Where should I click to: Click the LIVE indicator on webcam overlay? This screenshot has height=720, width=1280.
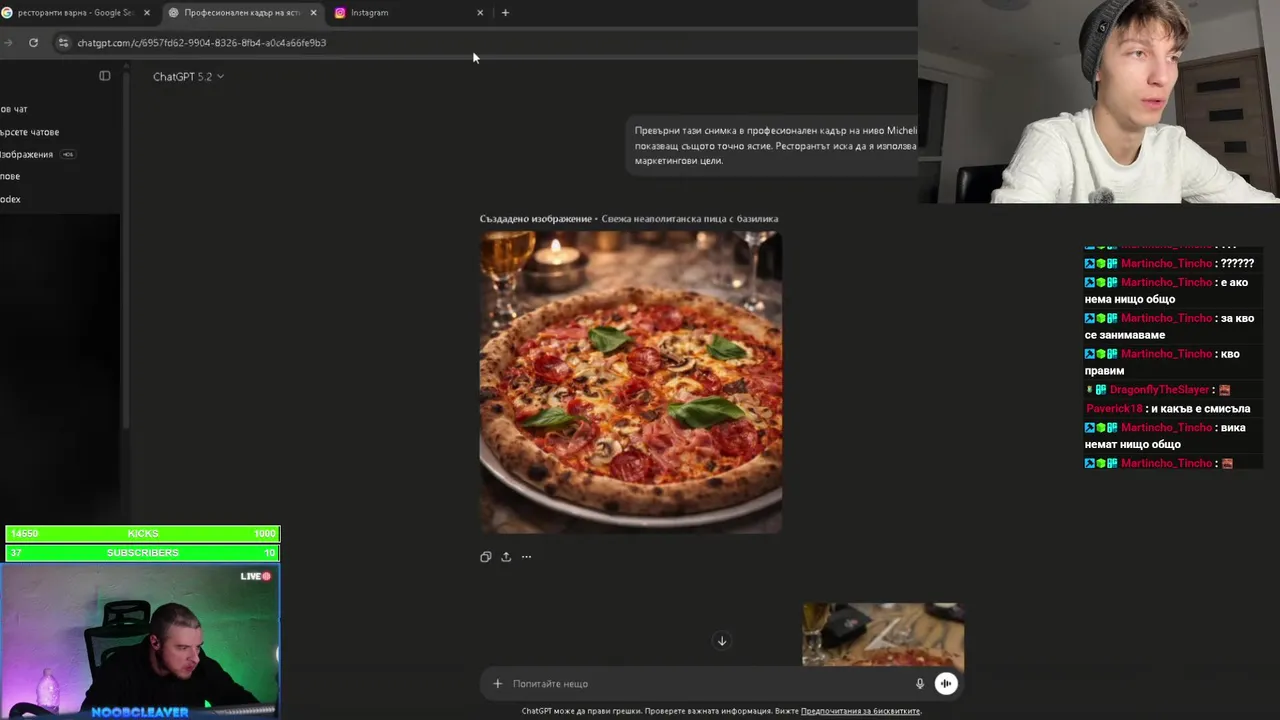click(256, 576)
